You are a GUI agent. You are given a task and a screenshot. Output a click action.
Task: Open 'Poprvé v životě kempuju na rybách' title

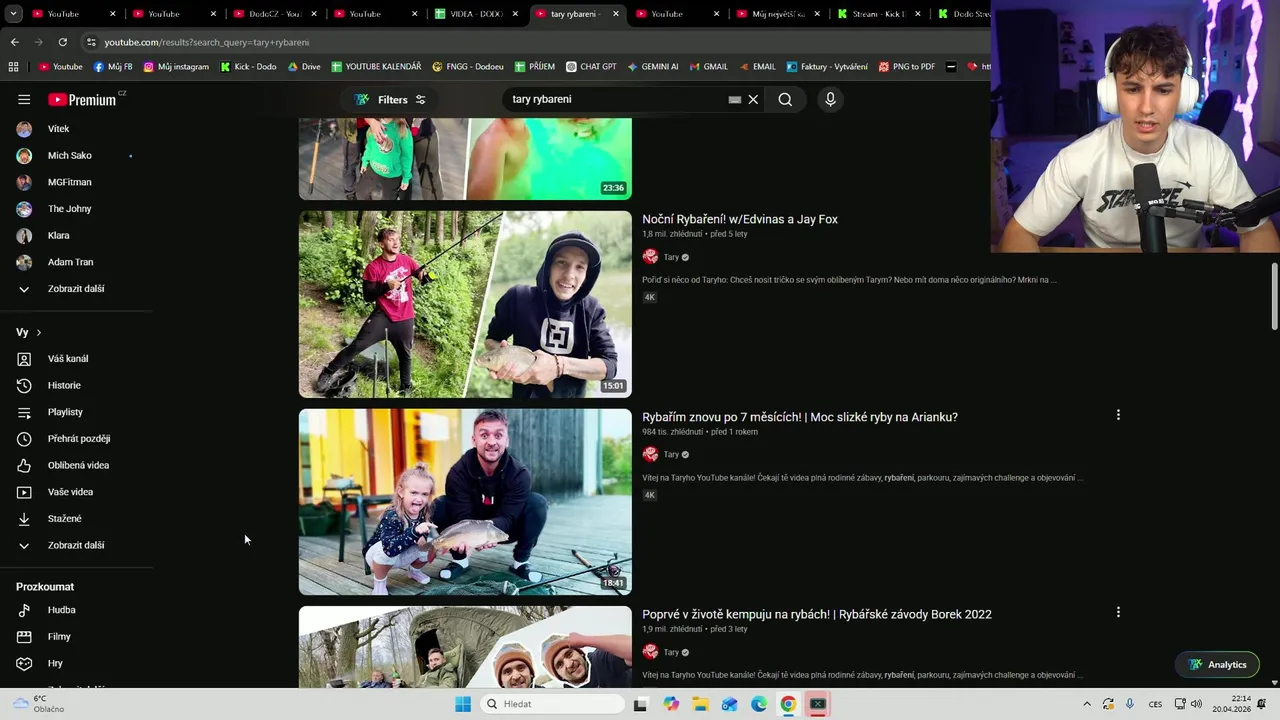tap(817, 614)
